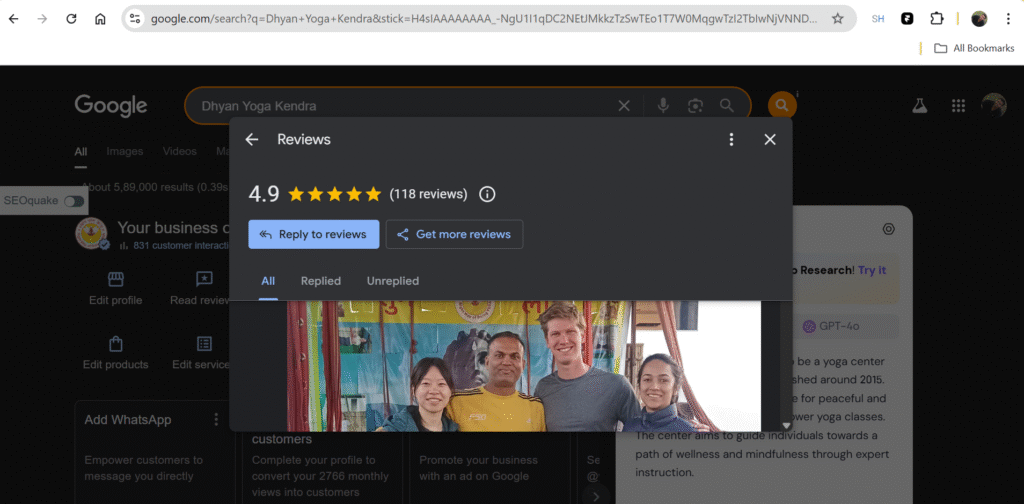Switch to the Replied tab
This screenshot has width=1024, height=504.
click(321, 281)
